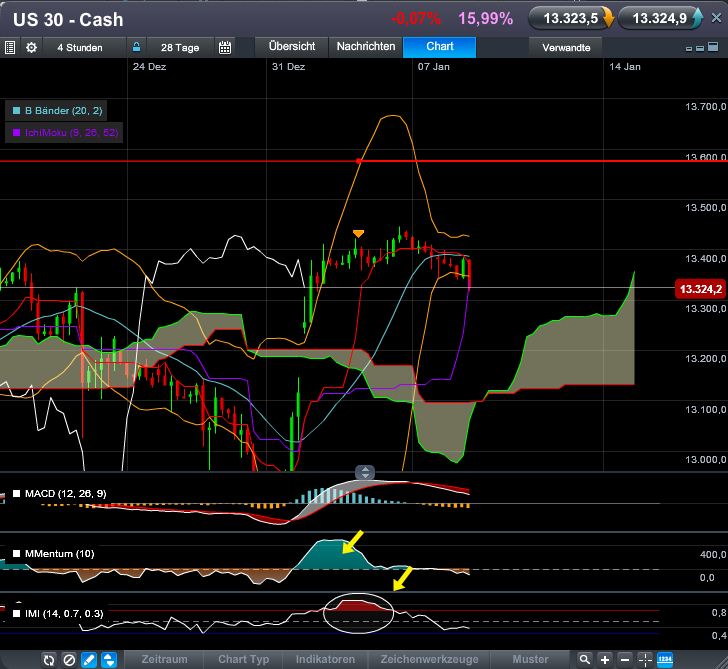Click the 24 Dez date label
This screenshot has width=728, height=669.
click(149, 67)
